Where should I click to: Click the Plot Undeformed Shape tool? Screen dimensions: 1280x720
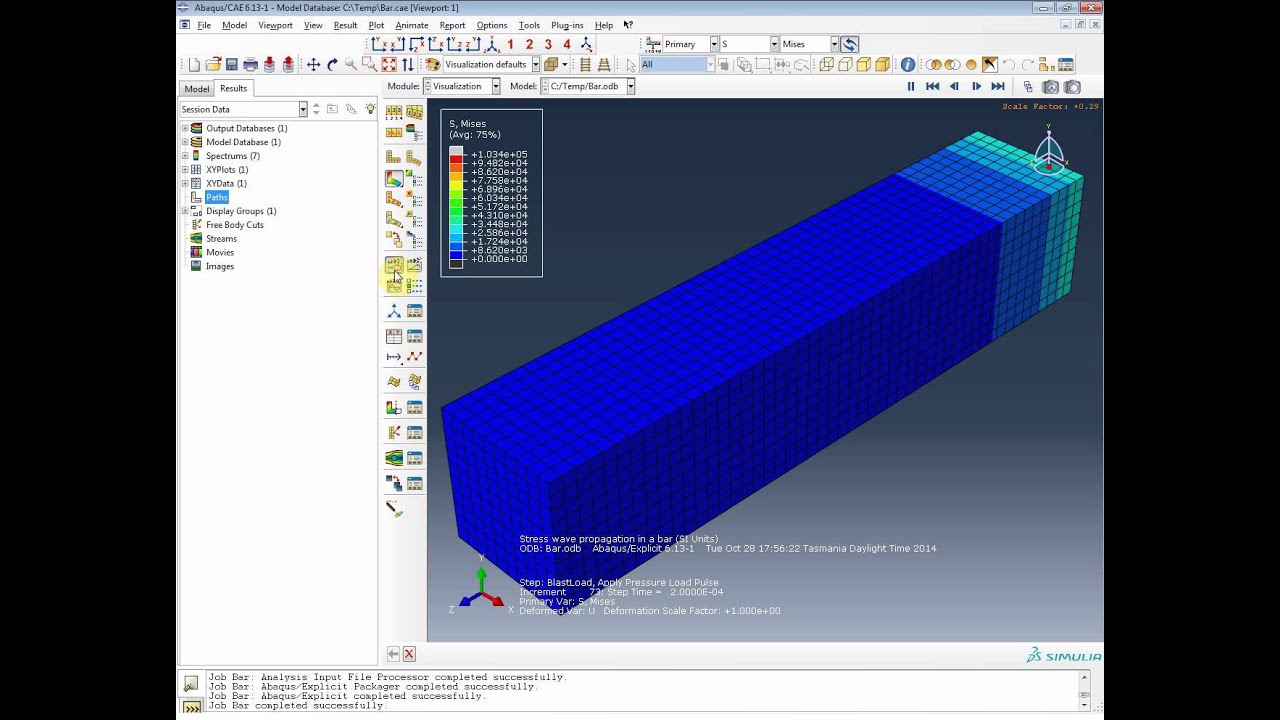[x=394, y=157]
